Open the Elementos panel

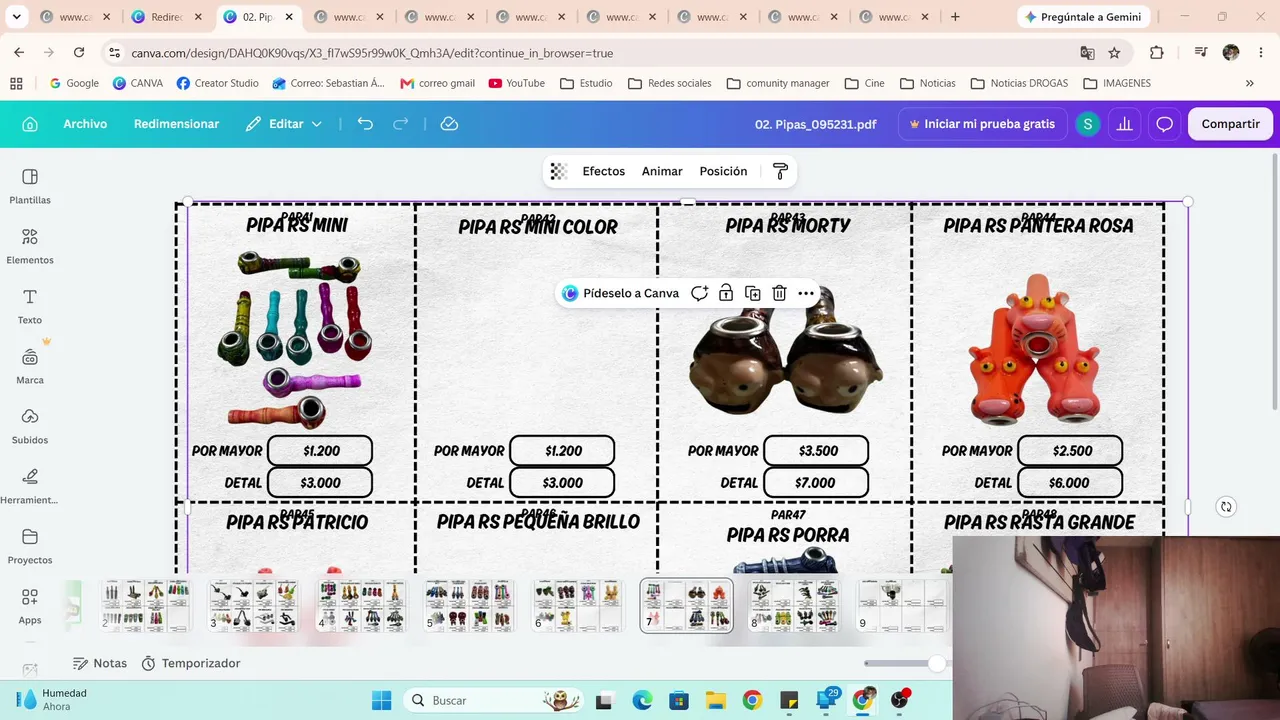click(x=30, y=246)
